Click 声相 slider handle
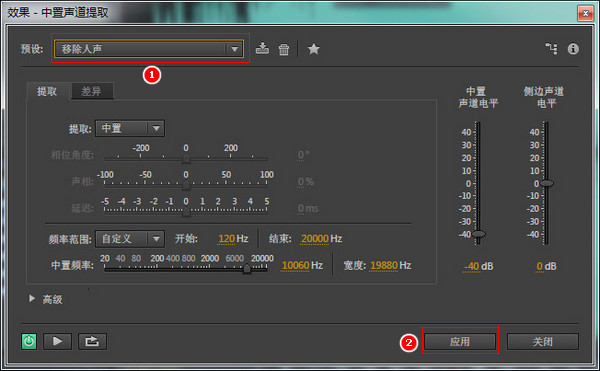The height and width of the screenshot is (371, 600). [186, 185]
